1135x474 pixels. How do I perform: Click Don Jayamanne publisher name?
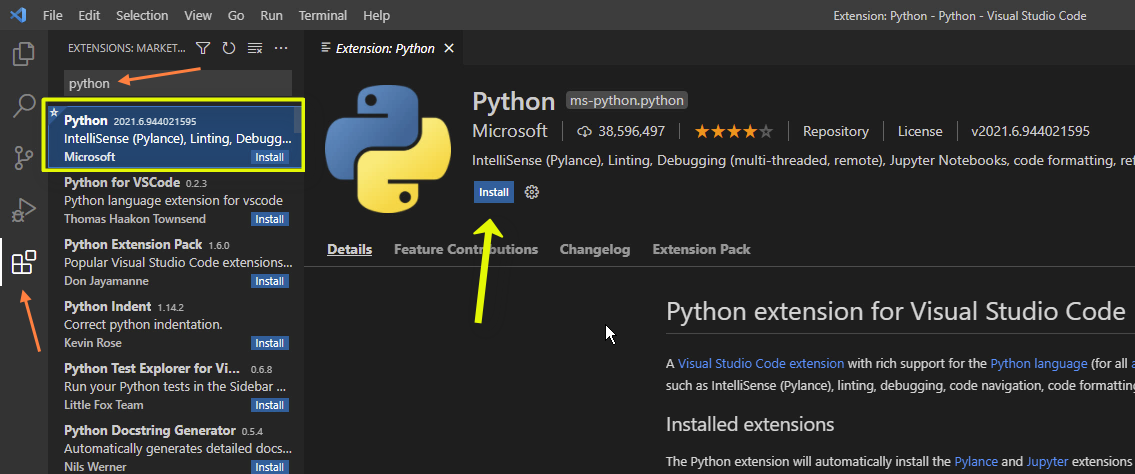pyautogui.click(x=106, y=281)
